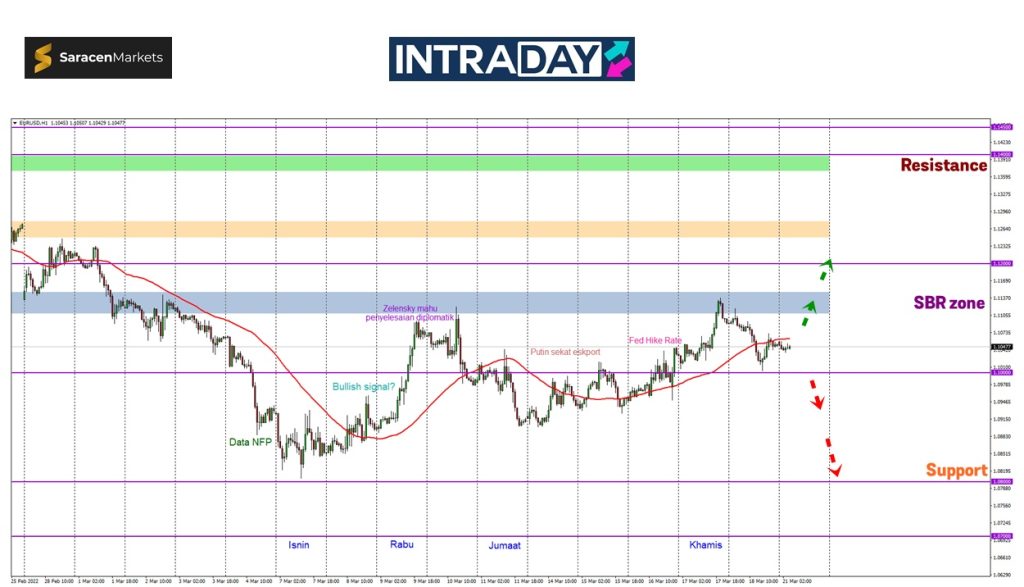The height and width of the screenshot is (587, 1024).
Task: Open the EURUSD,H1 chart dropdown triangle
Action: click(15, 122)
